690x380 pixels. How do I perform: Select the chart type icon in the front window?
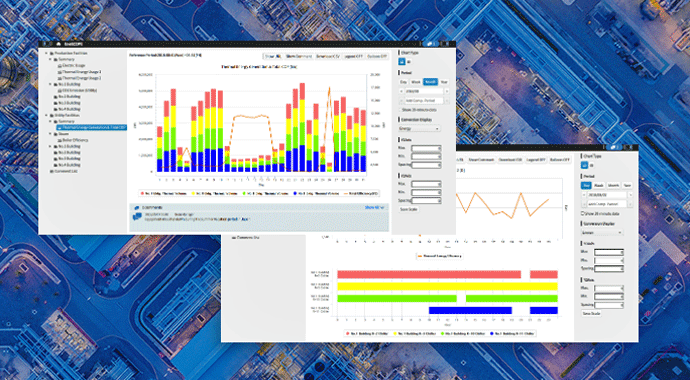(402, 62)
